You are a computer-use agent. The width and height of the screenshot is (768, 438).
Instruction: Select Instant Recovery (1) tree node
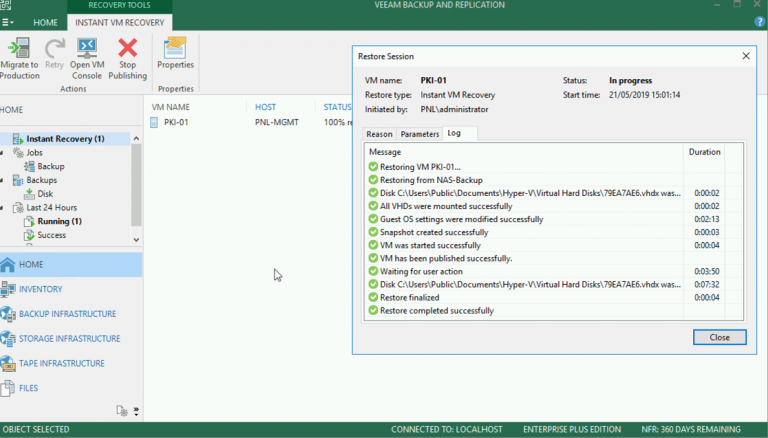tap(65, 139)
